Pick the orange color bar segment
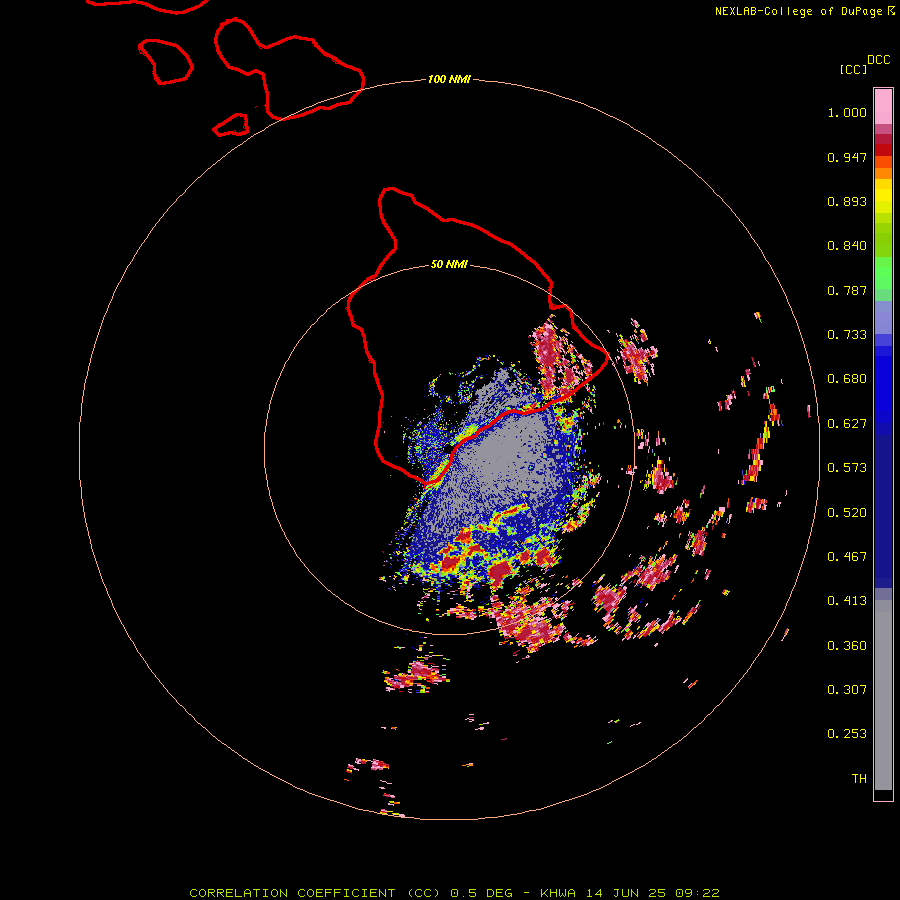900x900 pixels. coord(883,173)
